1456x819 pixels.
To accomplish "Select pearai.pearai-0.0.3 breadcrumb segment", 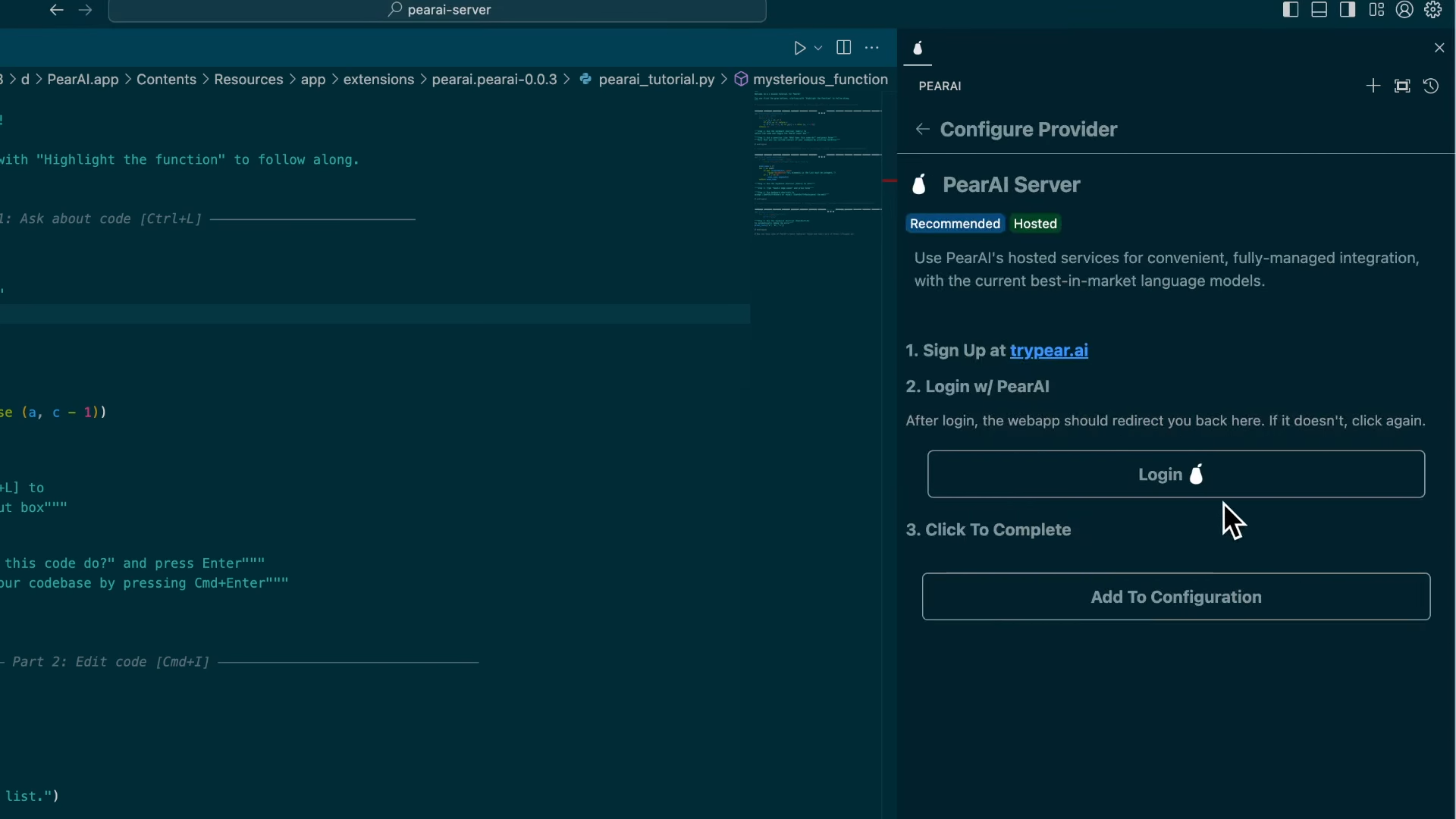I will (494, 80).
